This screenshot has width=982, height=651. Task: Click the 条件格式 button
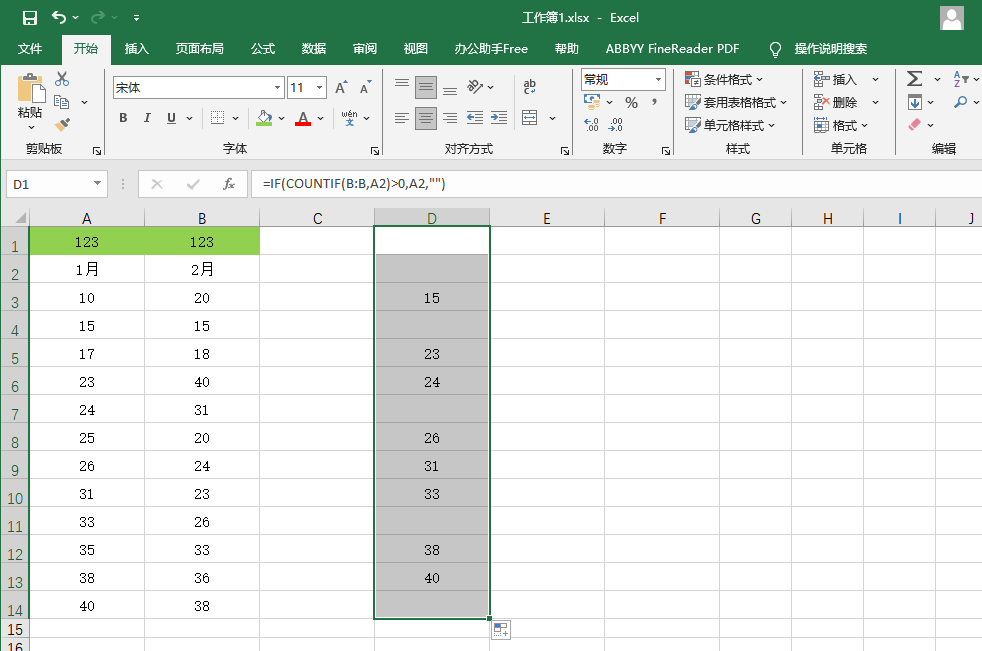click(724, 79)
